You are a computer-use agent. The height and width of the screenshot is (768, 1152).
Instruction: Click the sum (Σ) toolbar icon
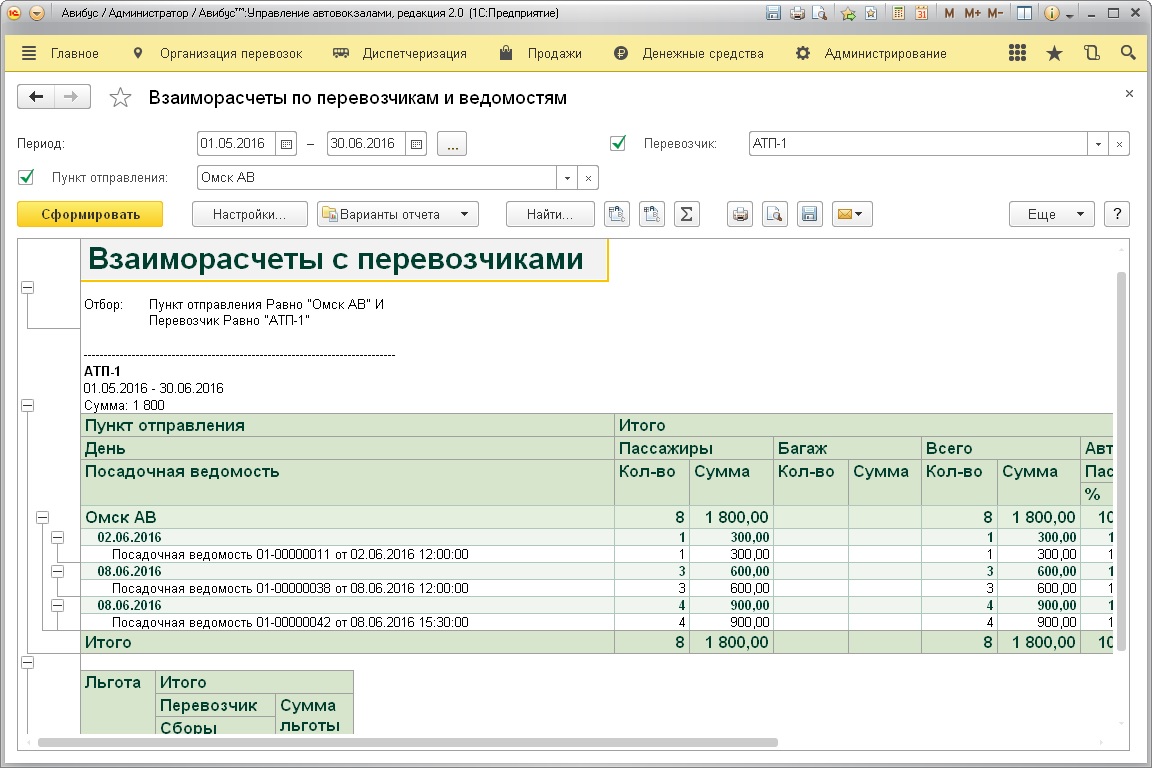pos(685,214)
